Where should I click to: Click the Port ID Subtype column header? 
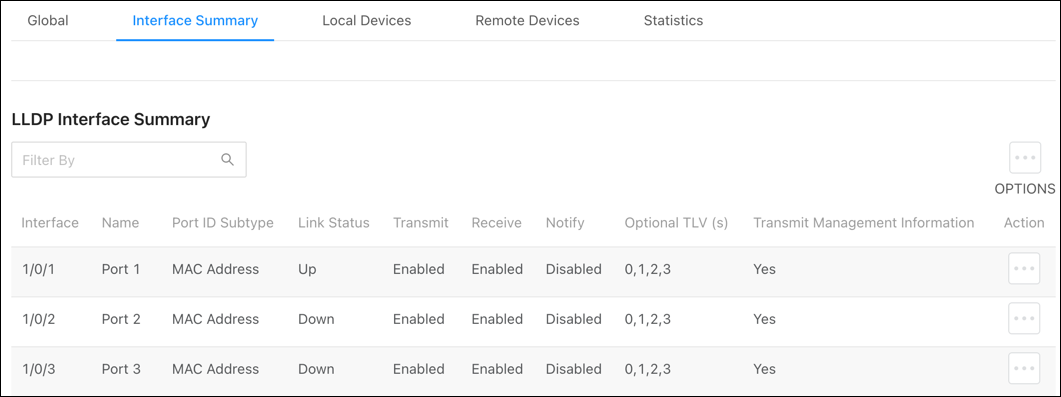click(223, 223)
